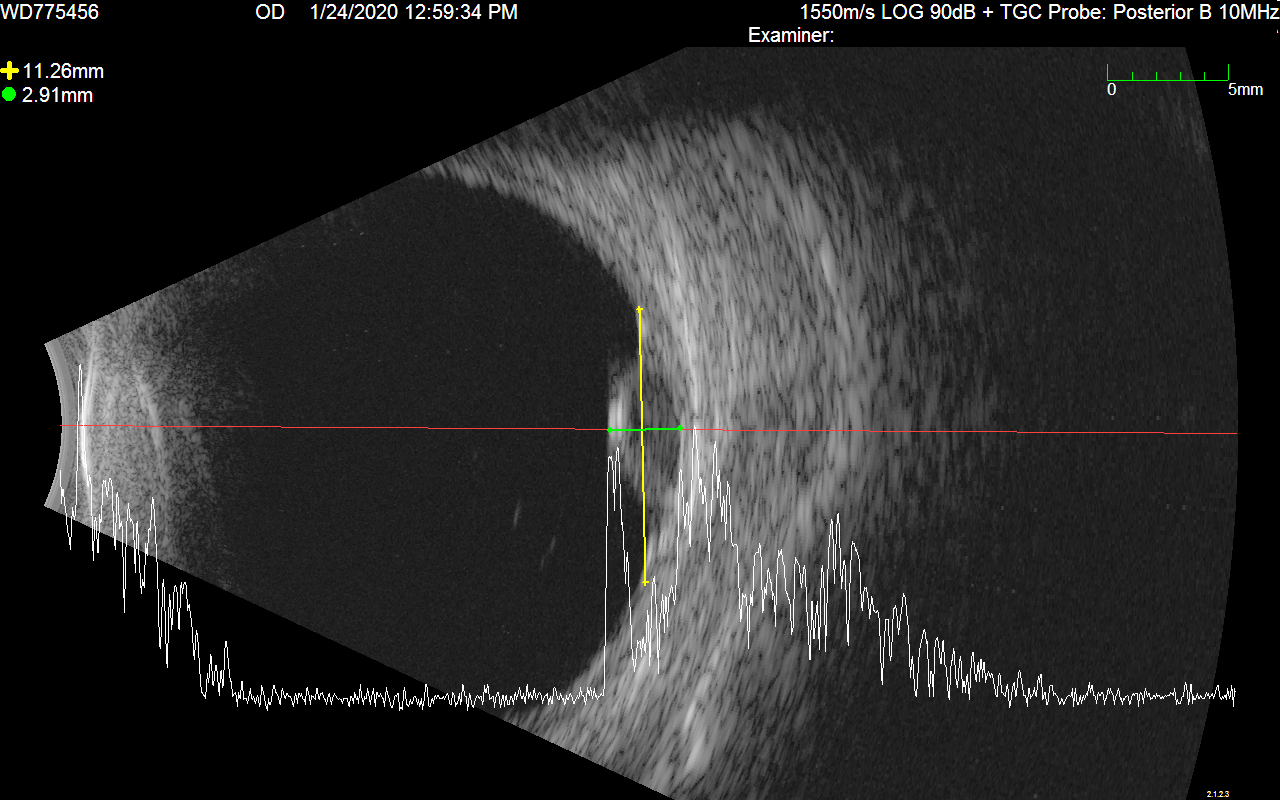Click the 2.91mm measurement readout

pos(58,95)
